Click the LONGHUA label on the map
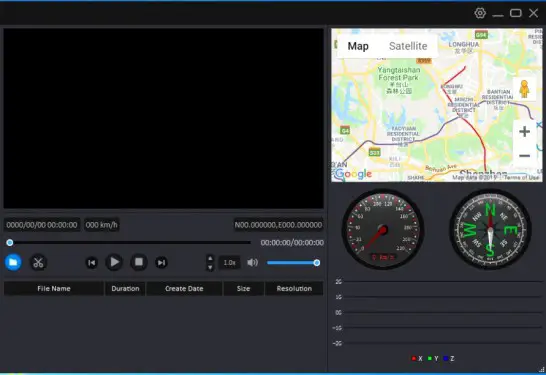546x375 pixels. tap(463, 44)
